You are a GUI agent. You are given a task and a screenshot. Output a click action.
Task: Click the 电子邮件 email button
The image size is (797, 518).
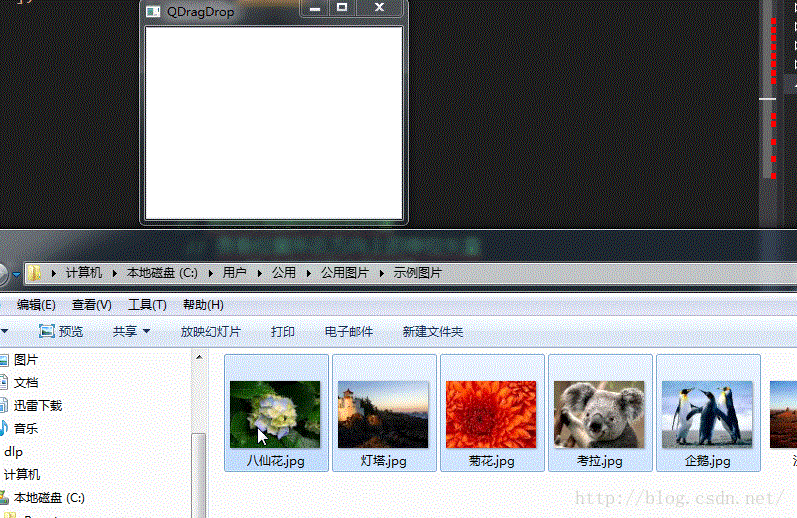pos(349,331)
